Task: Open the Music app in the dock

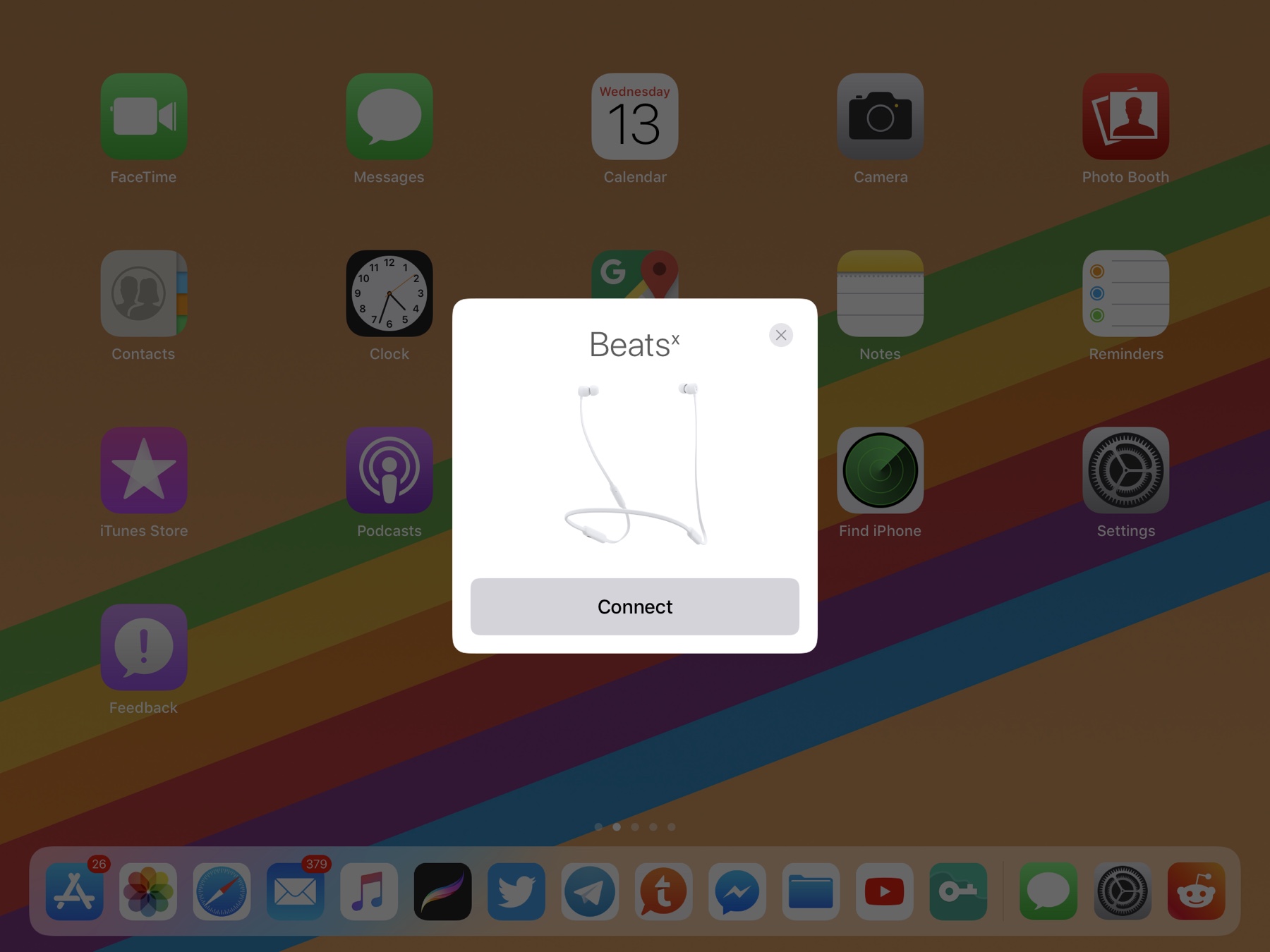Action: pos(369,891)
